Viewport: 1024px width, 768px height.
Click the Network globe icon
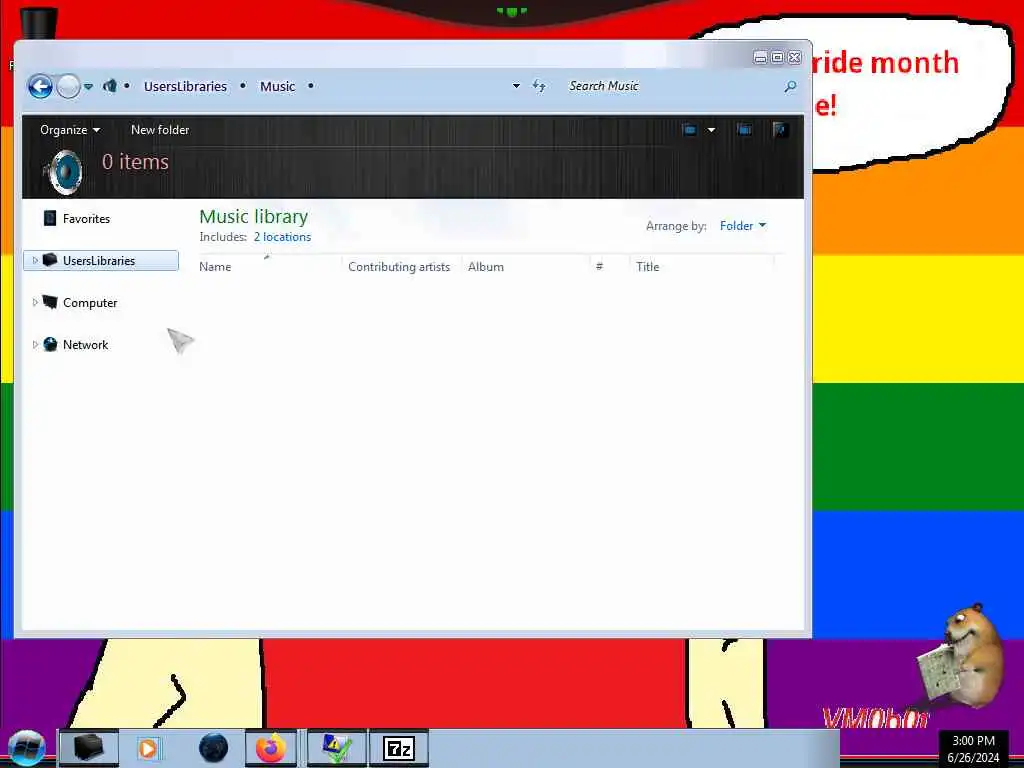click(x=50, y=344)
